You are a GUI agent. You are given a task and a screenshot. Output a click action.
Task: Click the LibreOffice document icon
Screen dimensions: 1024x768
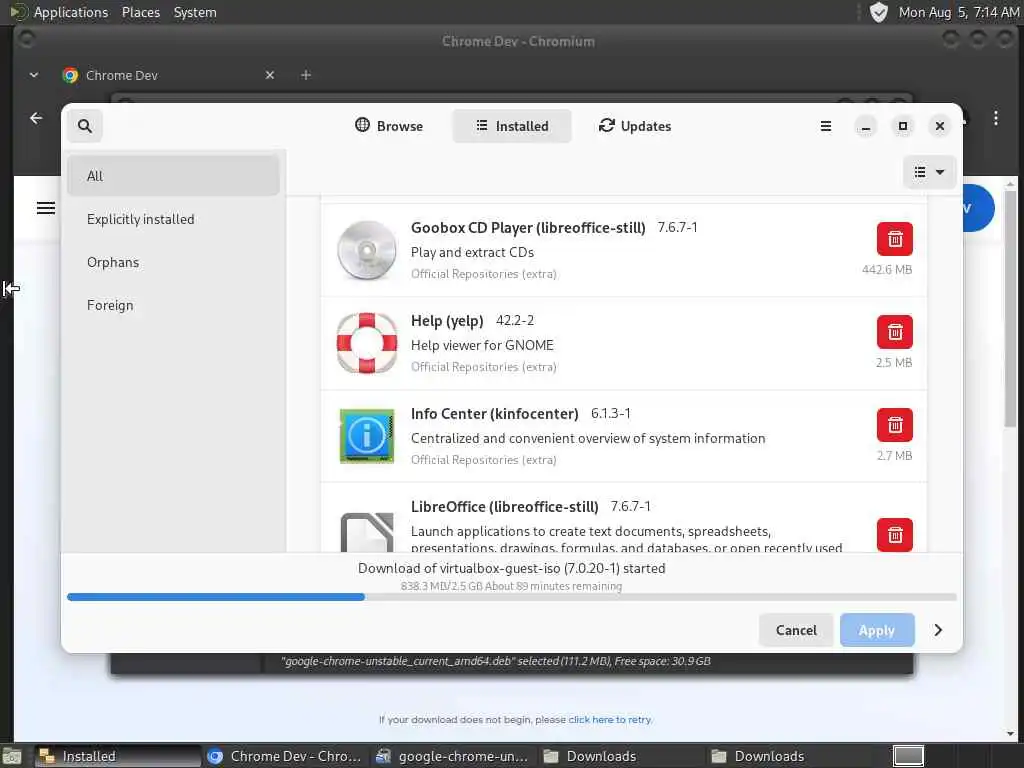(x=366, y=532)
